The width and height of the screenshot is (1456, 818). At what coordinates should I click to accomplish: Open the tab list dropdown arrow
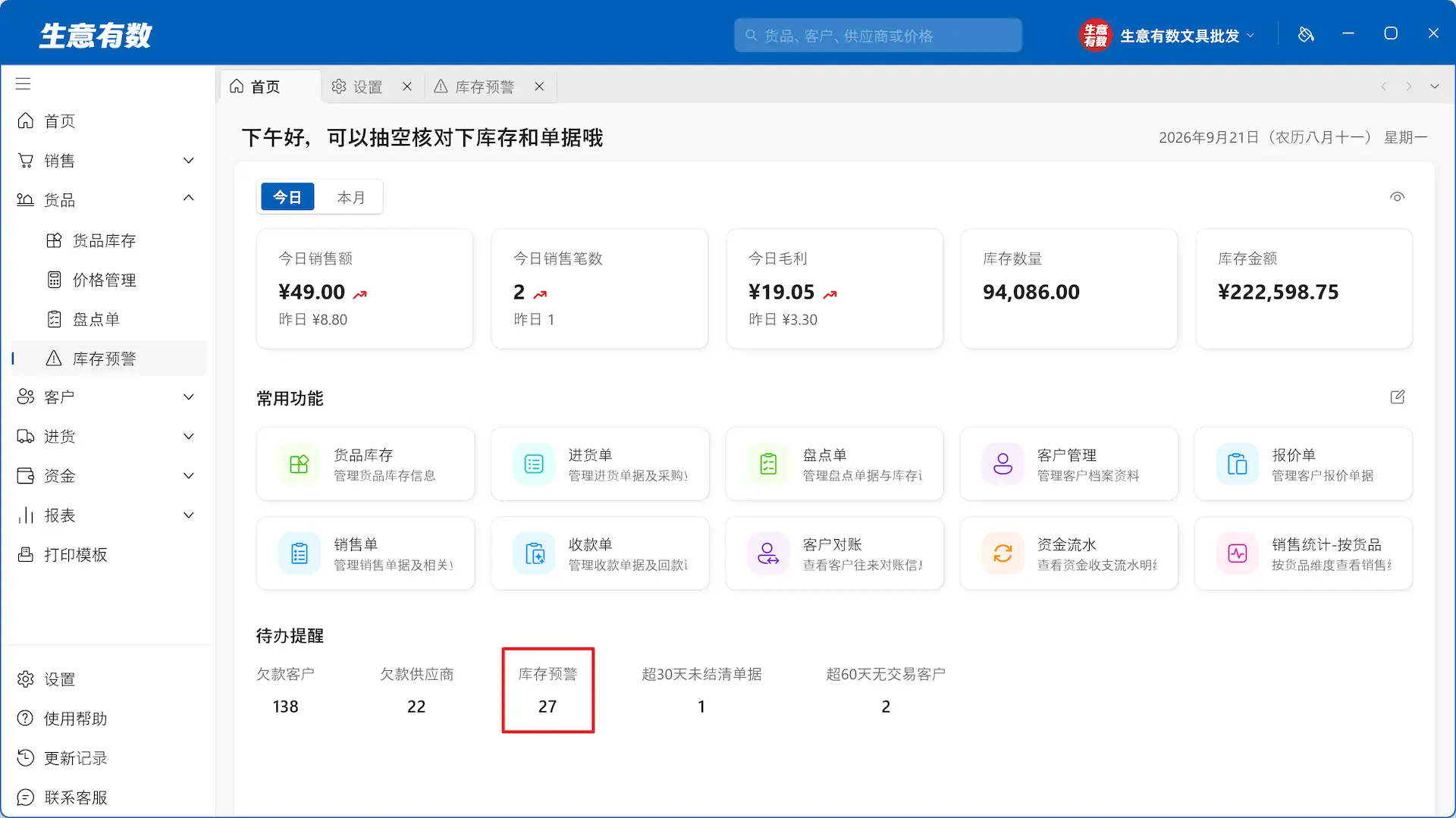click(x=1435, y=86)
